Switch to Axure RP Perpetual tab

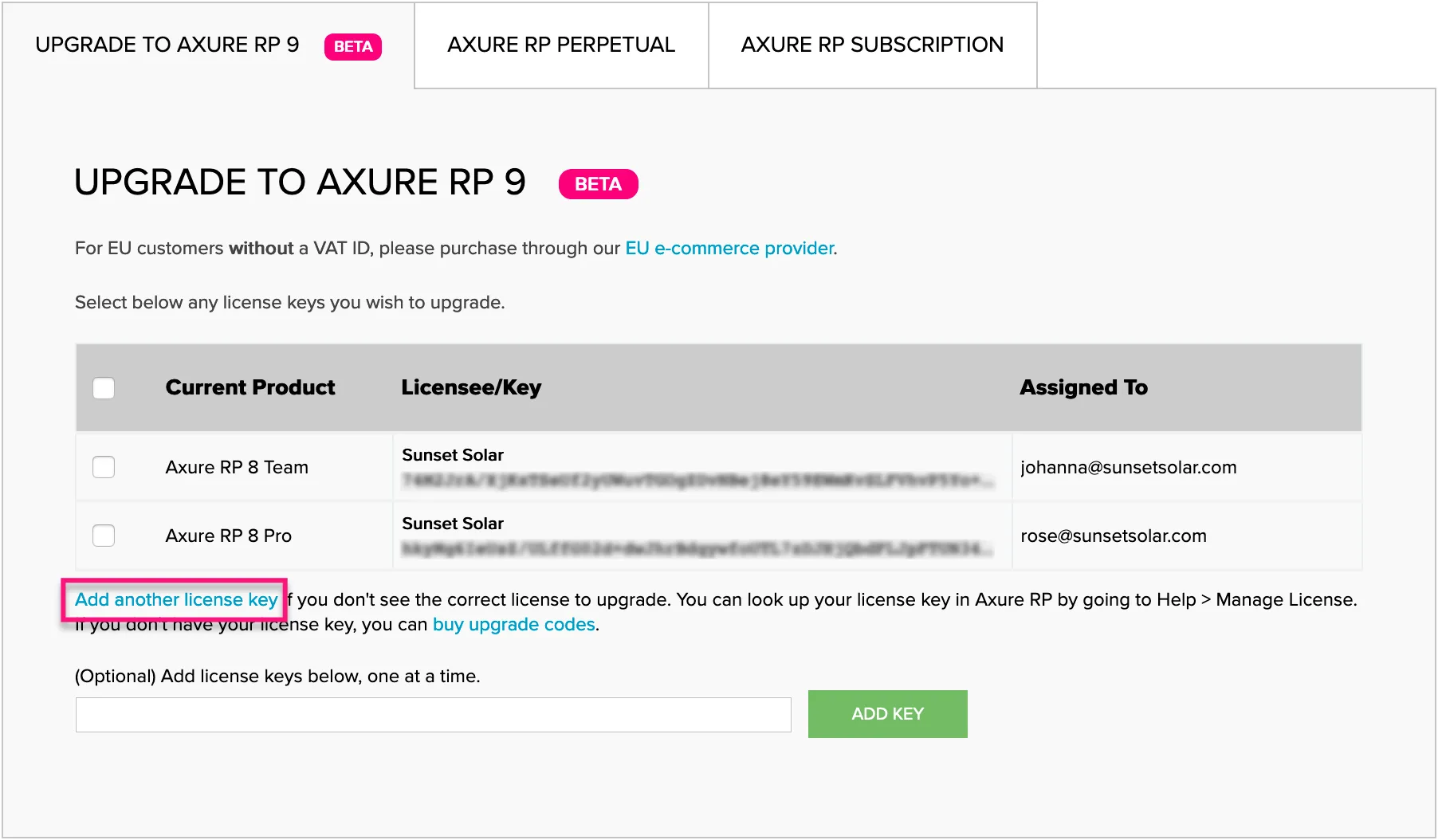coord(561,45)
